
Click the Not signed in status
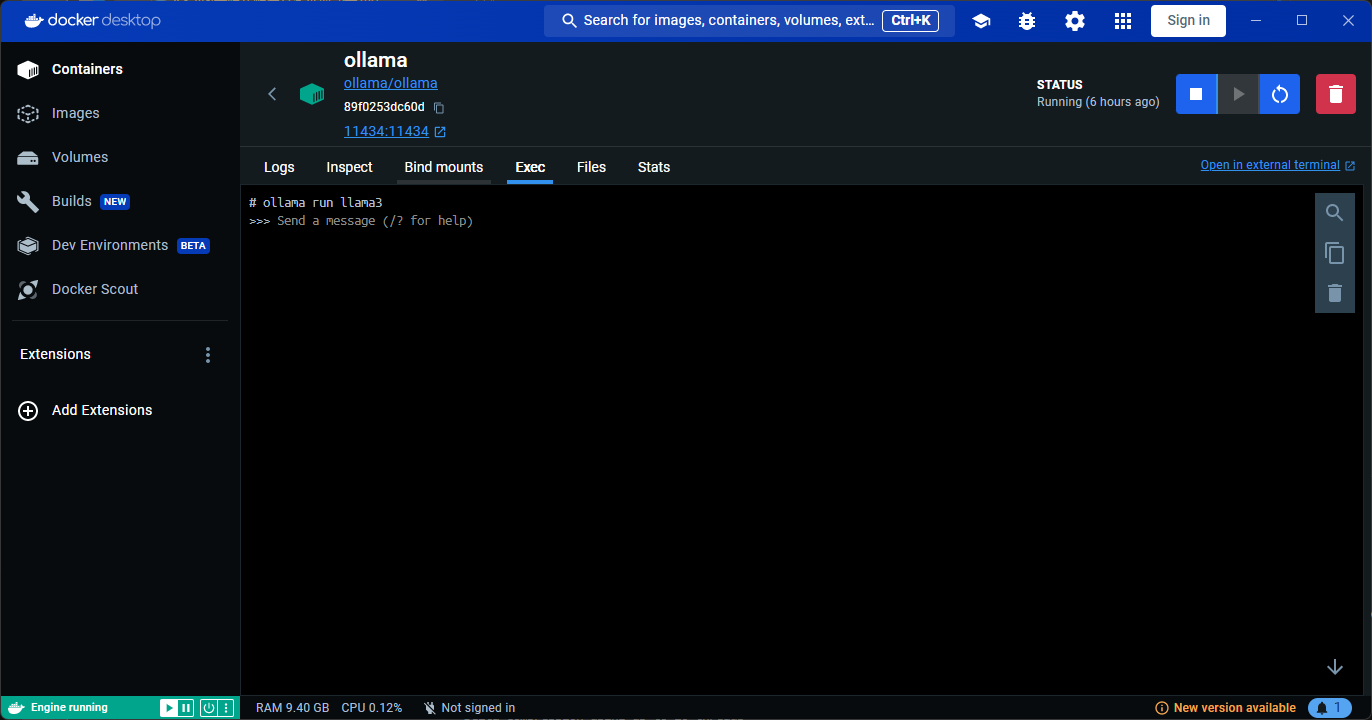pos(469,708)
